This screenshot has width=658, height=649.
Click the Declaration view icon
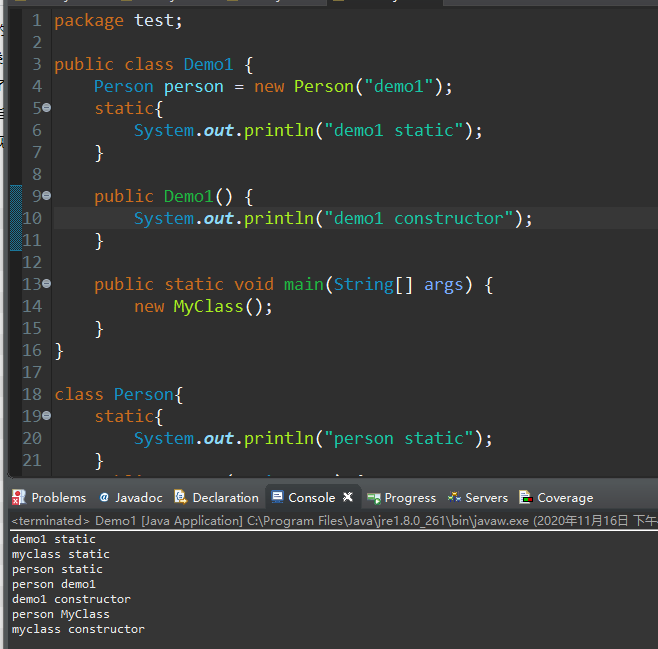tap(180, 497)
